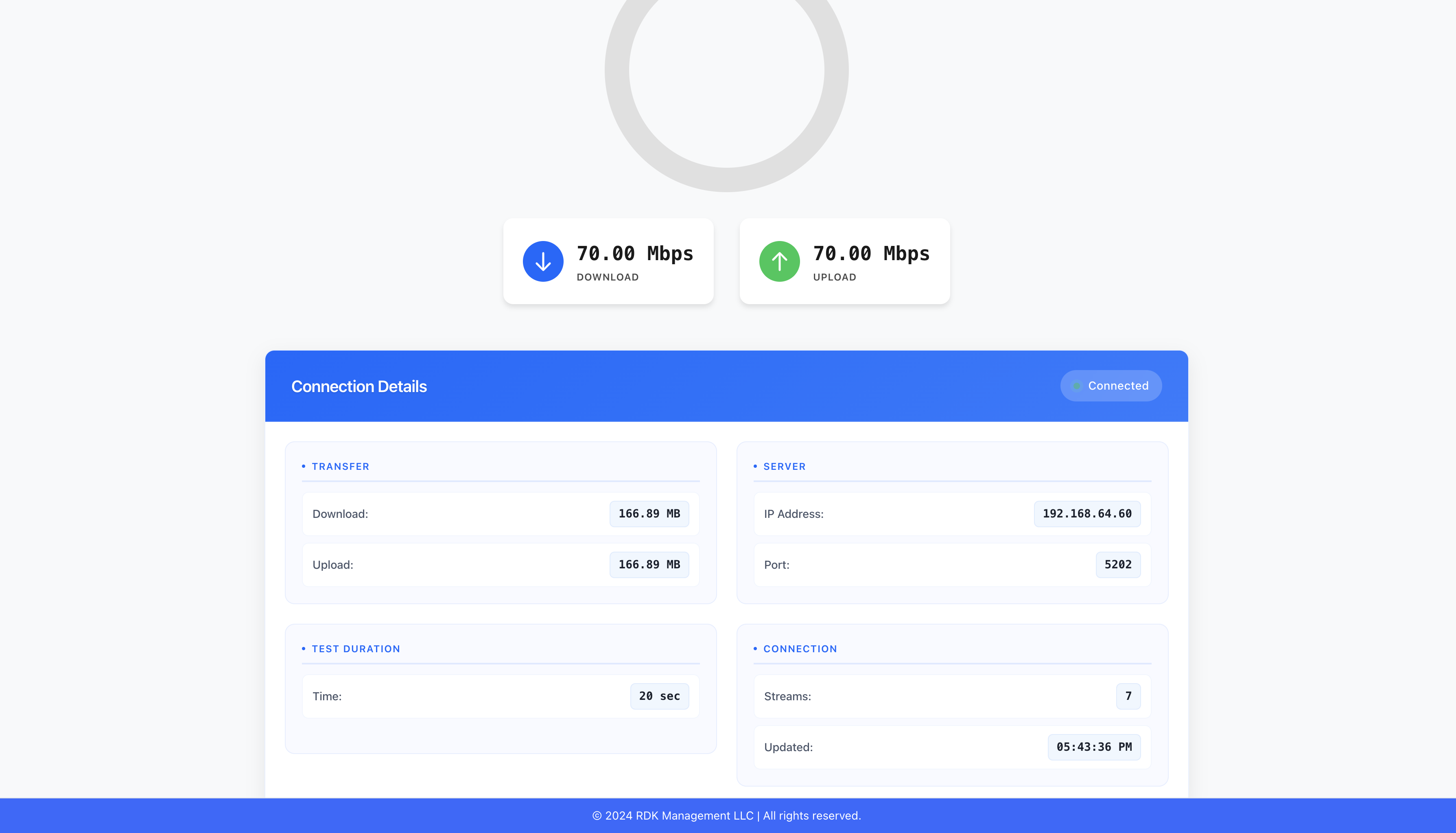
Task: Click the green upload arrow icon
Action: tap(779, 261)
